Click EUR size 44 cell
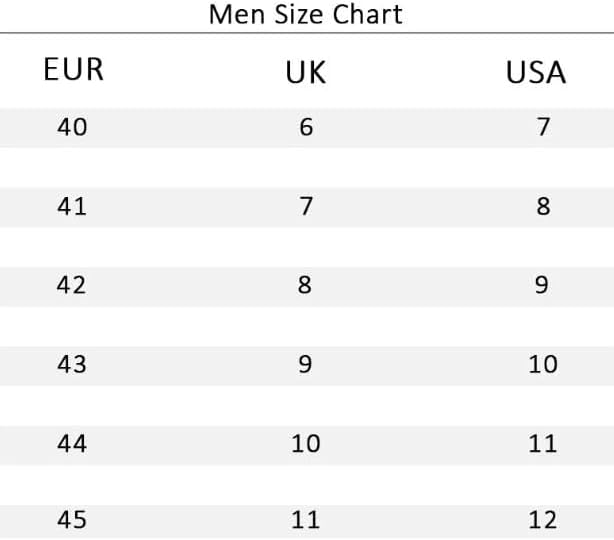Image resolution: width=614 pixels, height=540 pixels. pos(72,444)
